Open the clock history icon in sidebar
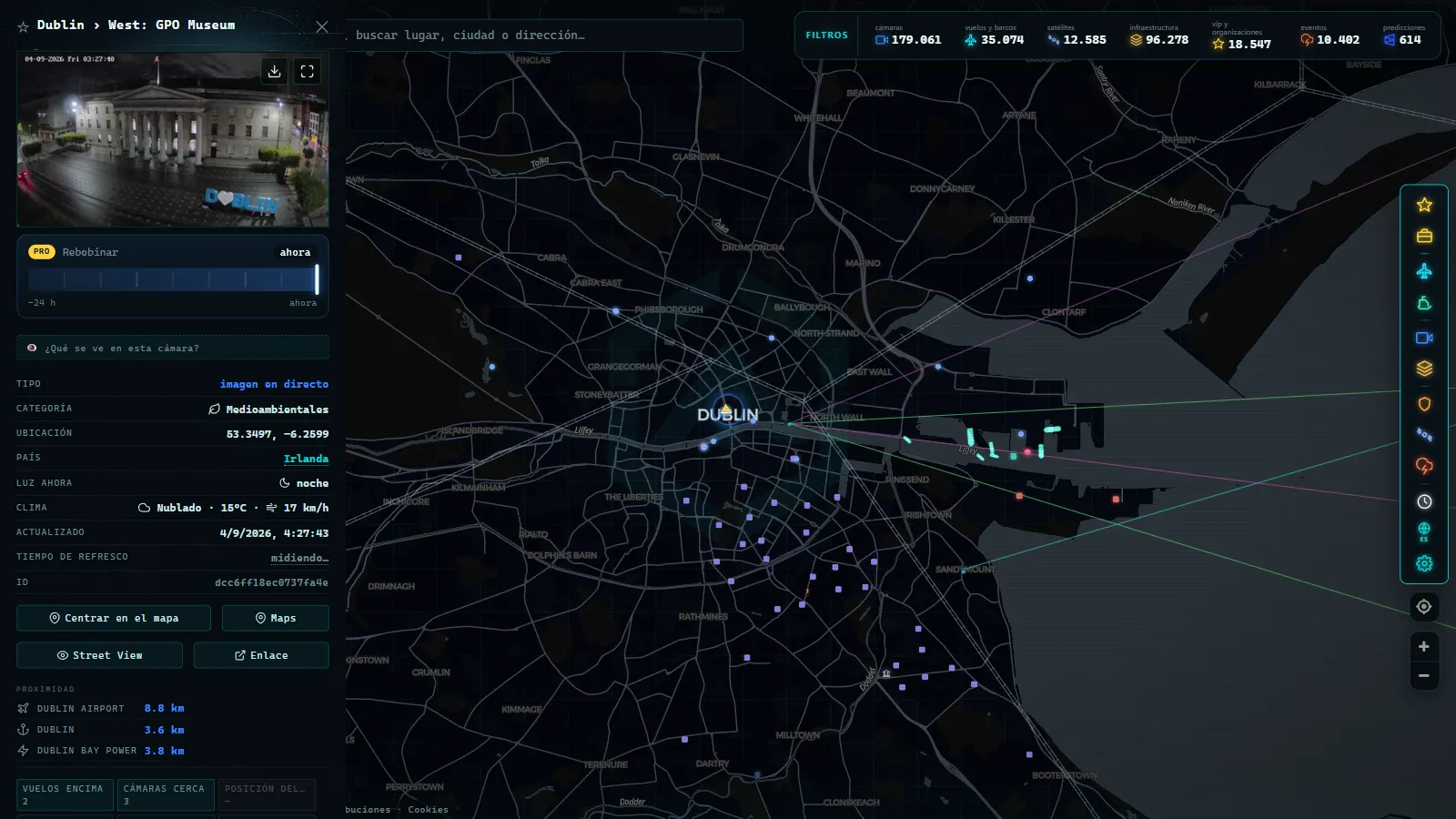 click(1424, 501)
